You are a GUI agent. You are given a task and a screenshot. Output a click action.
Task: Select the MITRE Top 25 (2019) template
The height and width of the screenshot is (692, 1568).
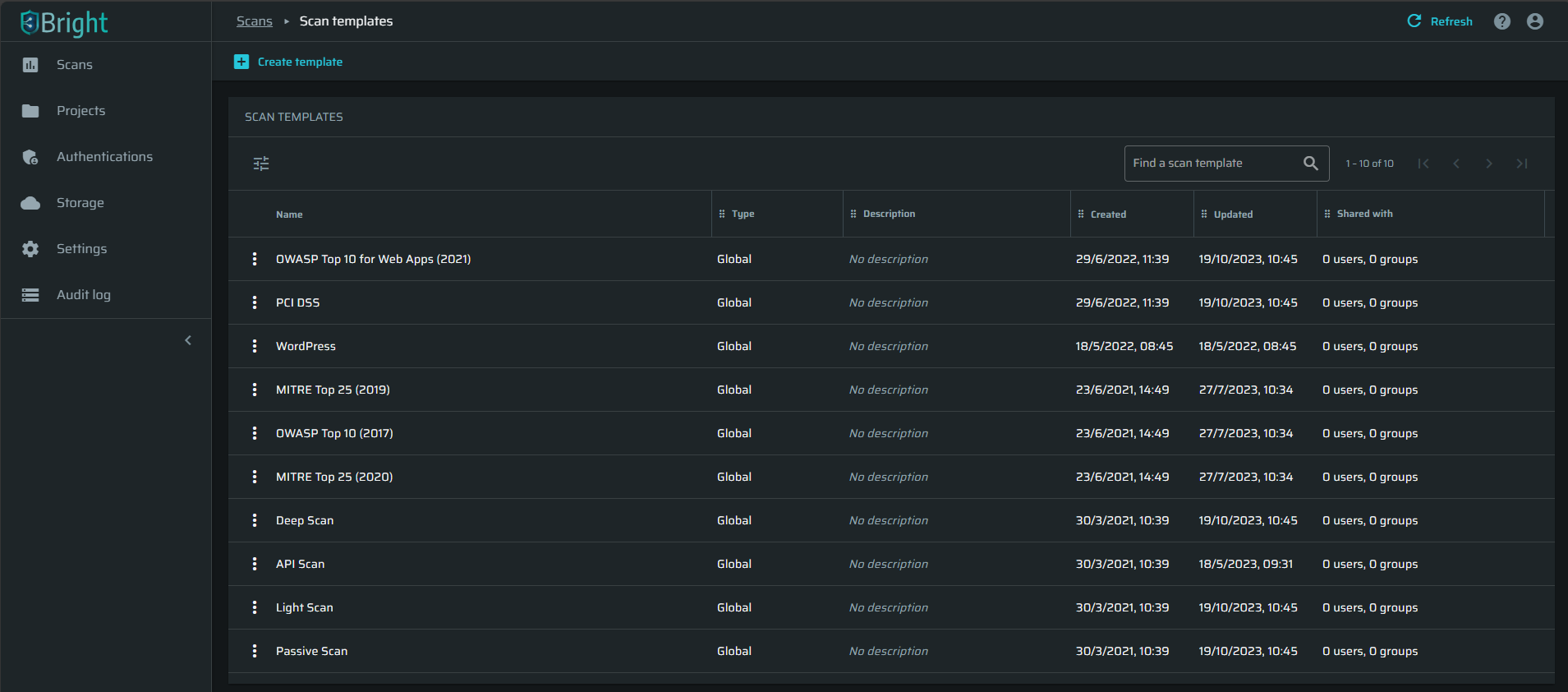coord(333,390)
